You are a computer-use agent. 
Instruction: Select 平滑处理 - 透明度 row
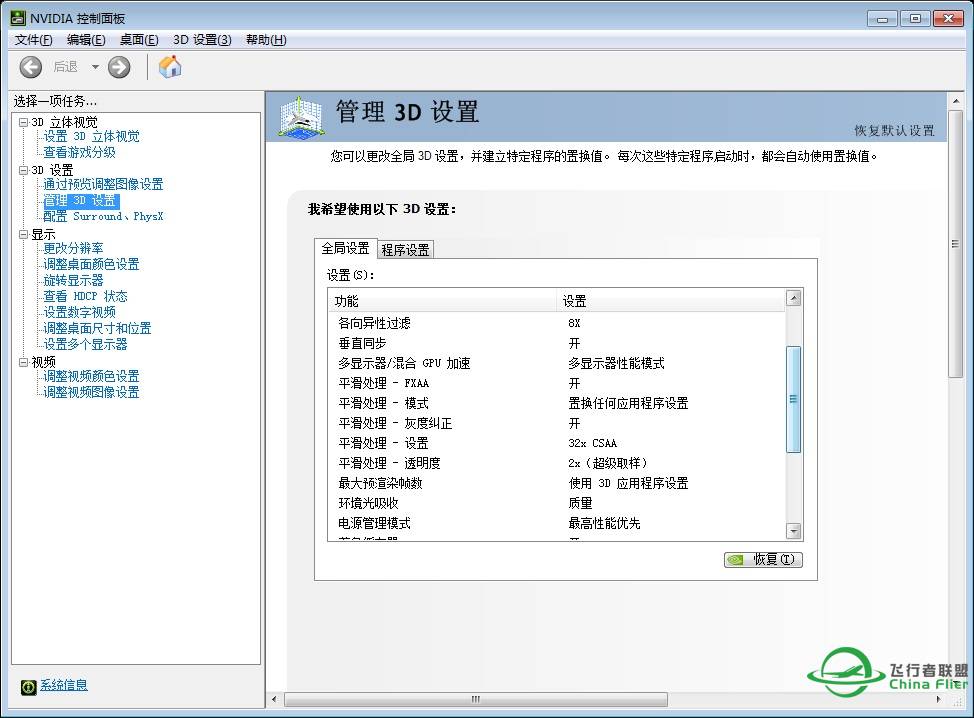pyautogui.click(x=557, y=463)
